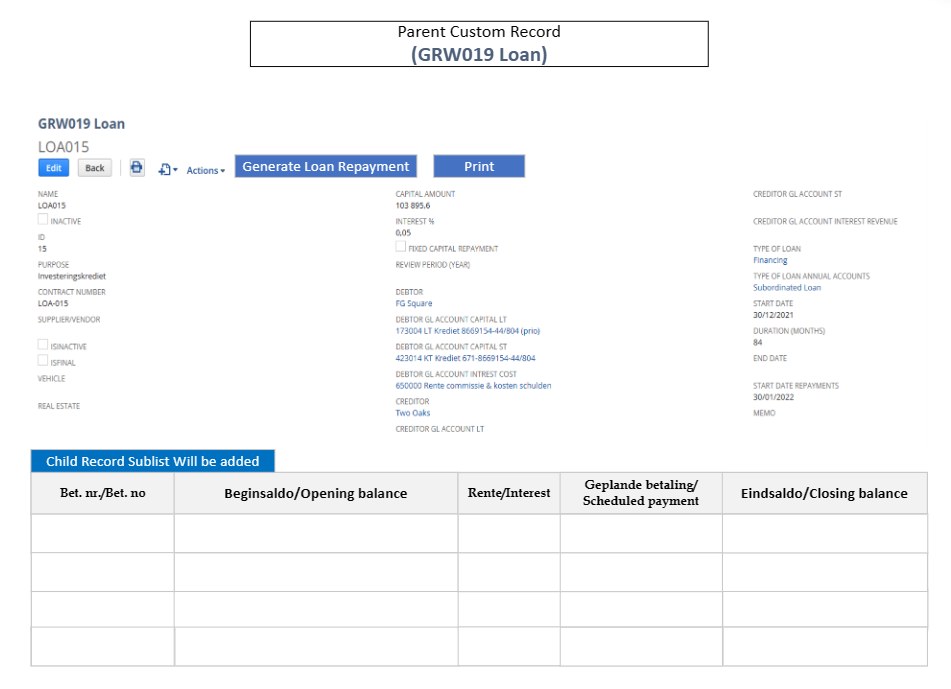The image size is (951, 689).
Task: Click the printer icon in the toolbar
Action: [x=137, y=168]
